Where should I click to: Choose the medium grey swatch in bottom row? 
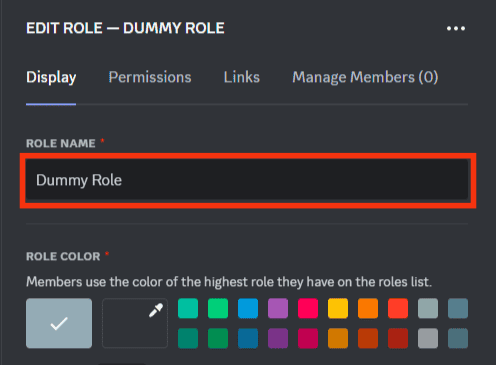428,338
